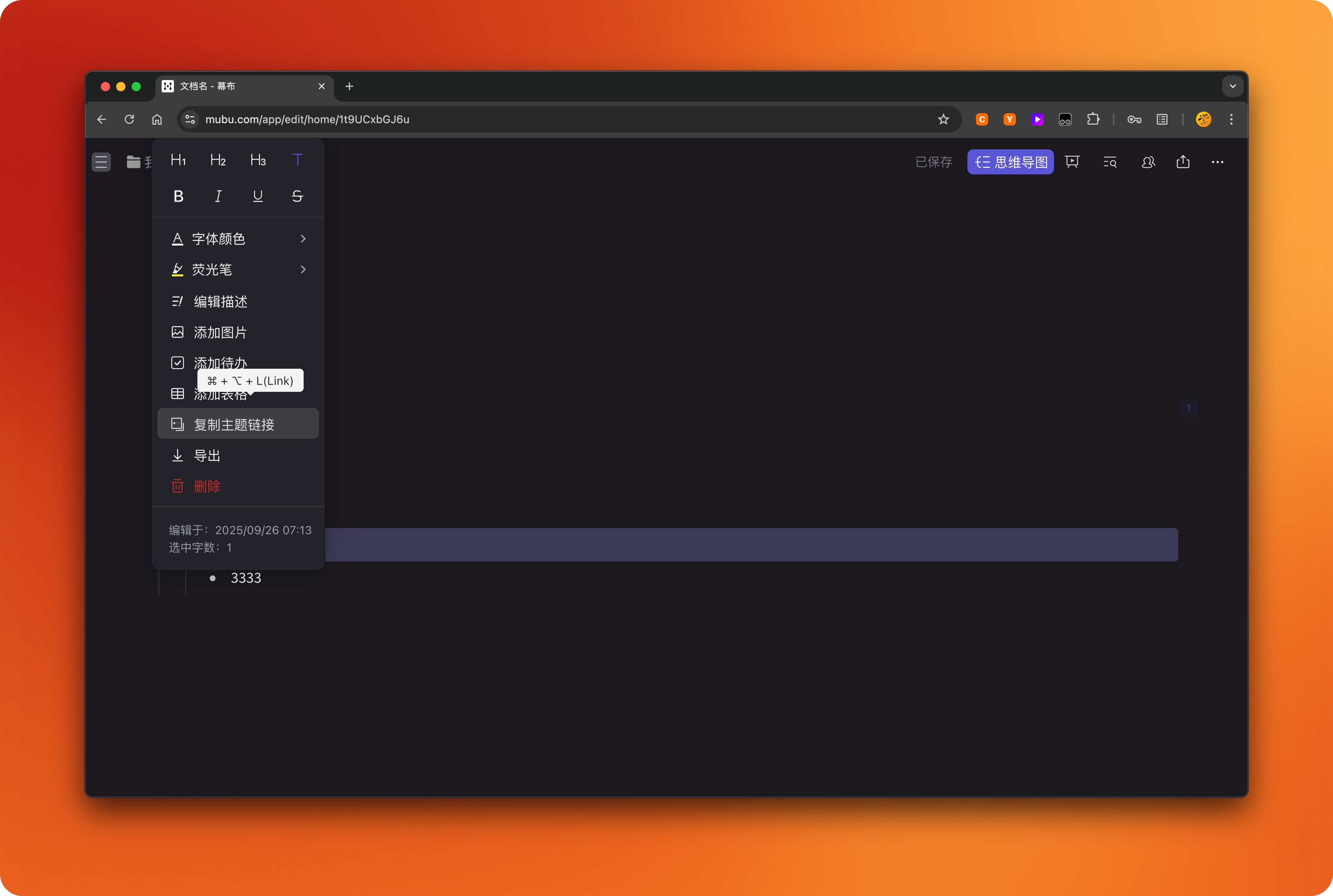Apply Heading 2 format
1333x896 pixels.
[x=218, y=160]
